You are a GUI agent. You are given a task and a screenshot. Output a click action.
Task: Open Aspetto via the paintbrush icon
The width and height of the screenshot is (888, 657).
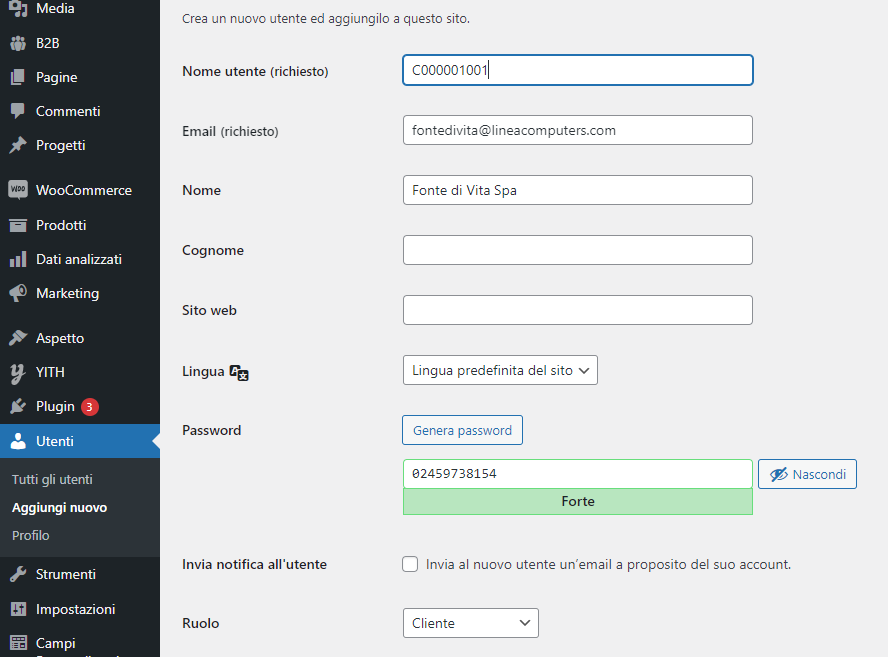[x=18, y=338]
